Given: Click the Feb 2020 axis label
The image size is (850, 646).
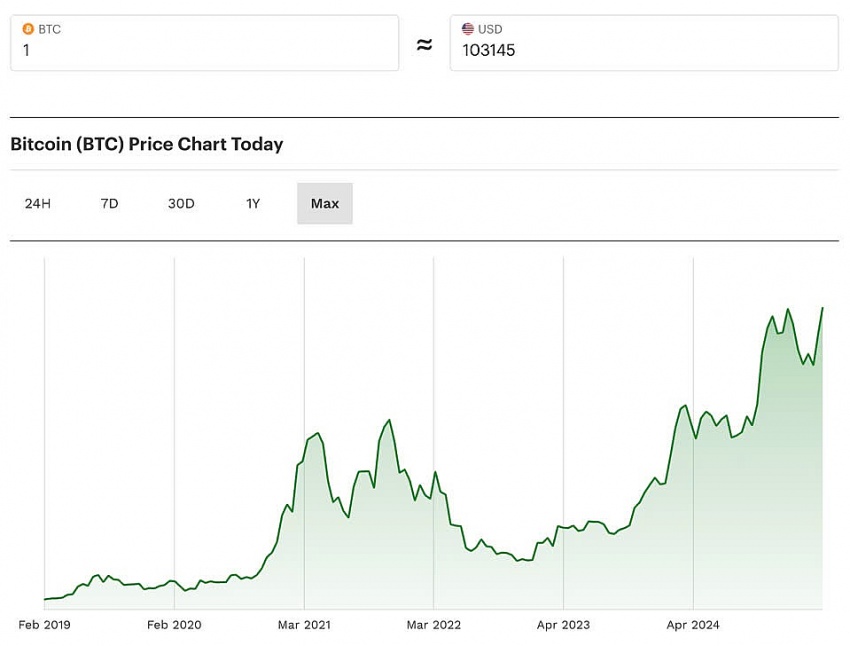Looking at the screenshot, I should click(174, 625).
